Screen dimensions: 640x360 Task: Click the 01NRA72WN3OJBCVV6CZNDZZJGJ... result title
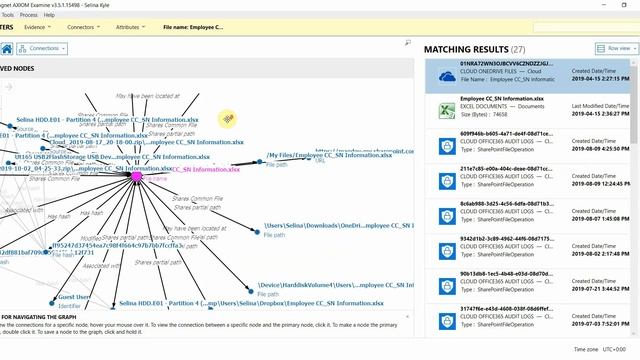(x=507, y=64)
